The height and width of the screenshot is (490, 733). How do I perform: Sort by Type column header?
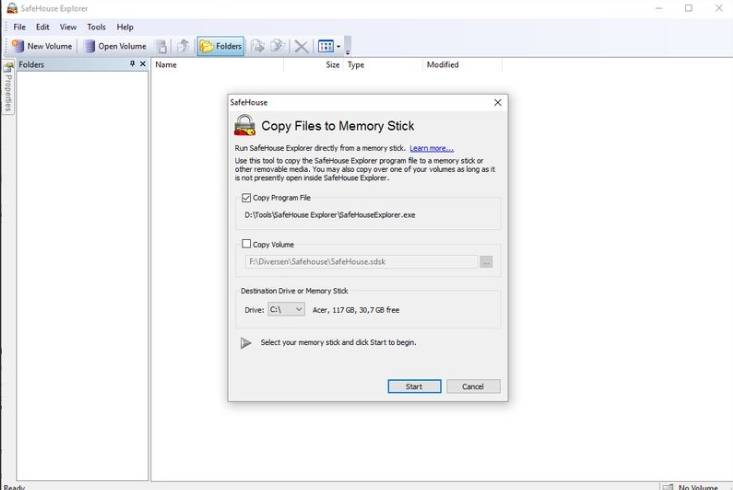click(x=383, y=65)
